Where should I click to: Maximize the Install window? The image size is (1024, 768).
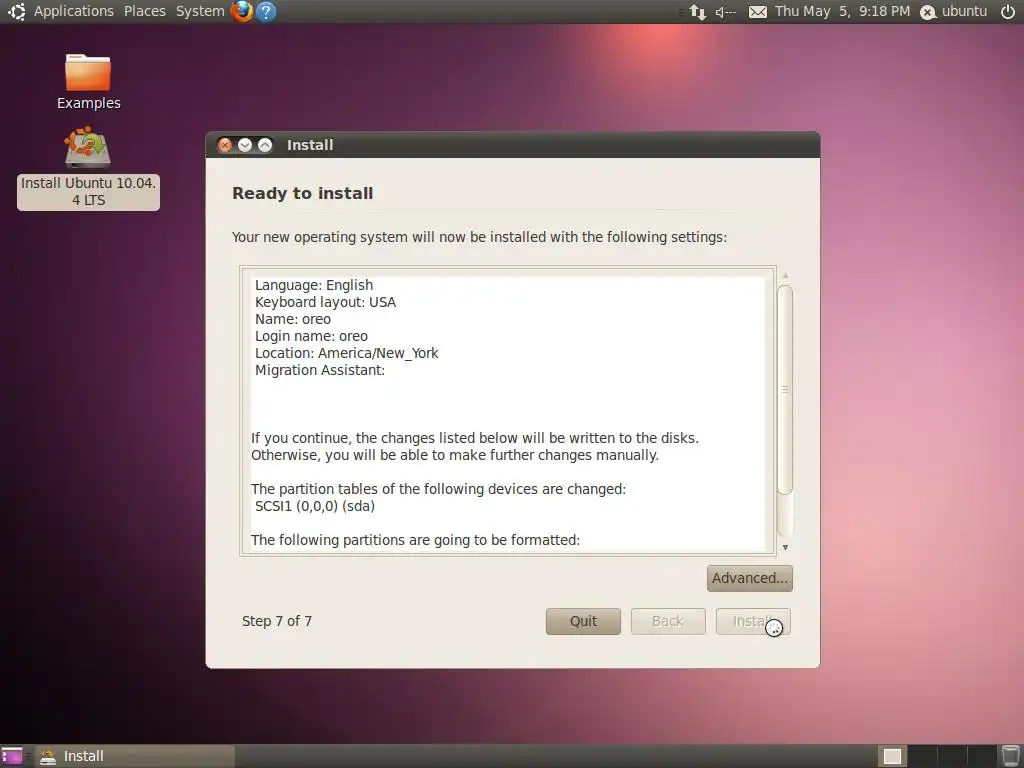pos(264,145)
